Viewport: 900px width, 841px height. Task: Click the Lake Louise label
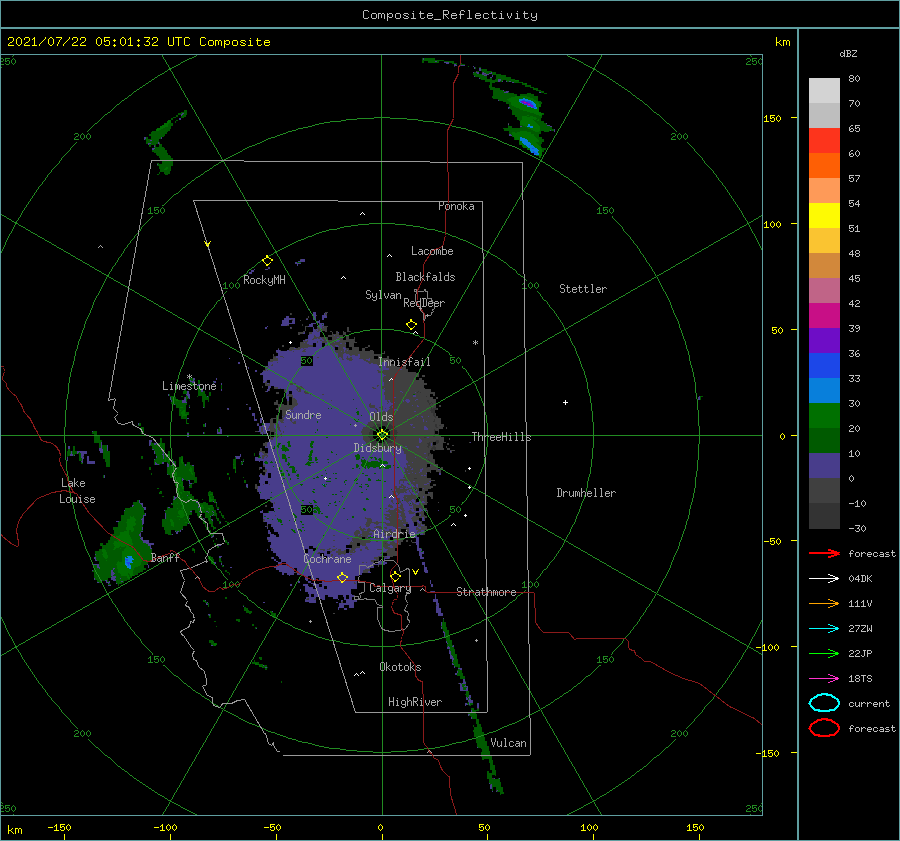click(77, 491)
